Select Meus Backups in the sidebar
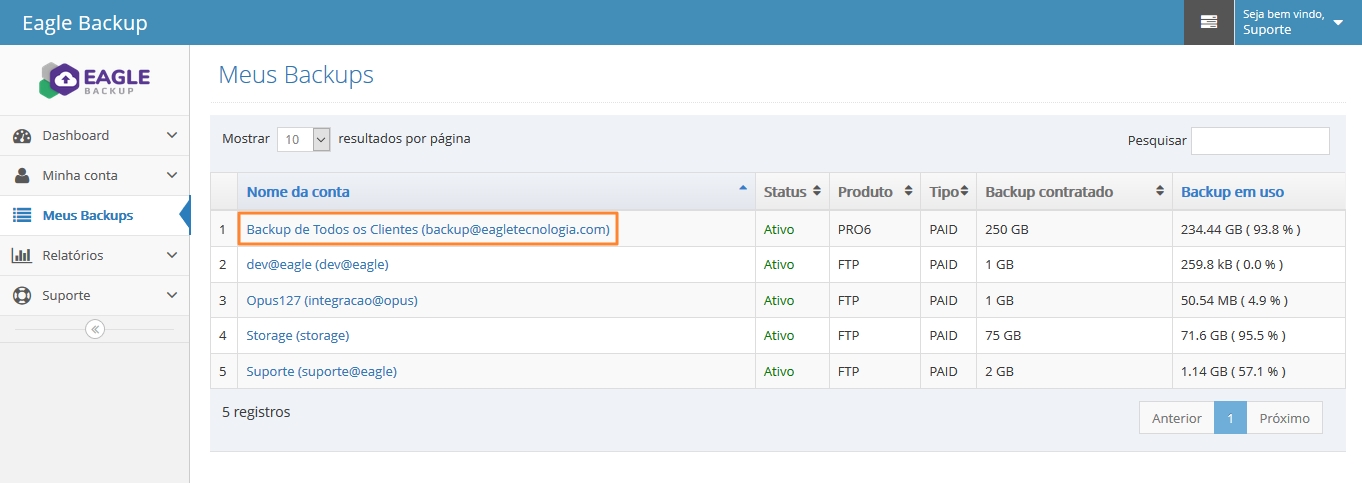The height and width of the screenshot is (483, 1362). pyautogui.click(x=94, y=216)
